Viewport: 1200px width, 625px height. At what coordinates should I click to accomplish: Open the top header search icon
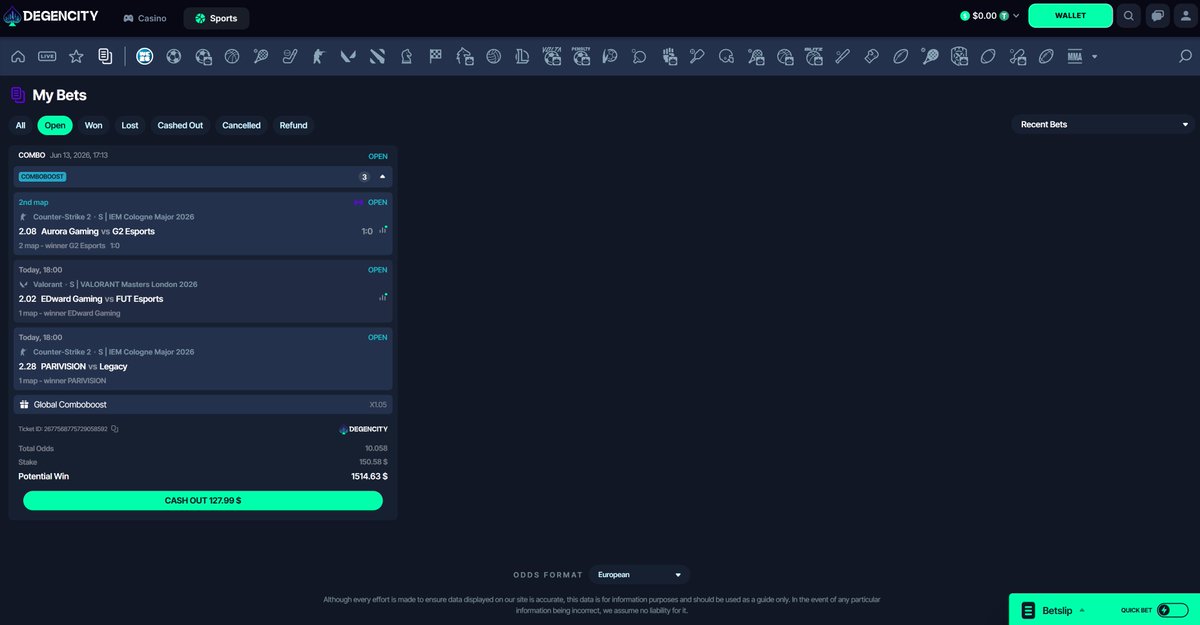coord(1129,16)
